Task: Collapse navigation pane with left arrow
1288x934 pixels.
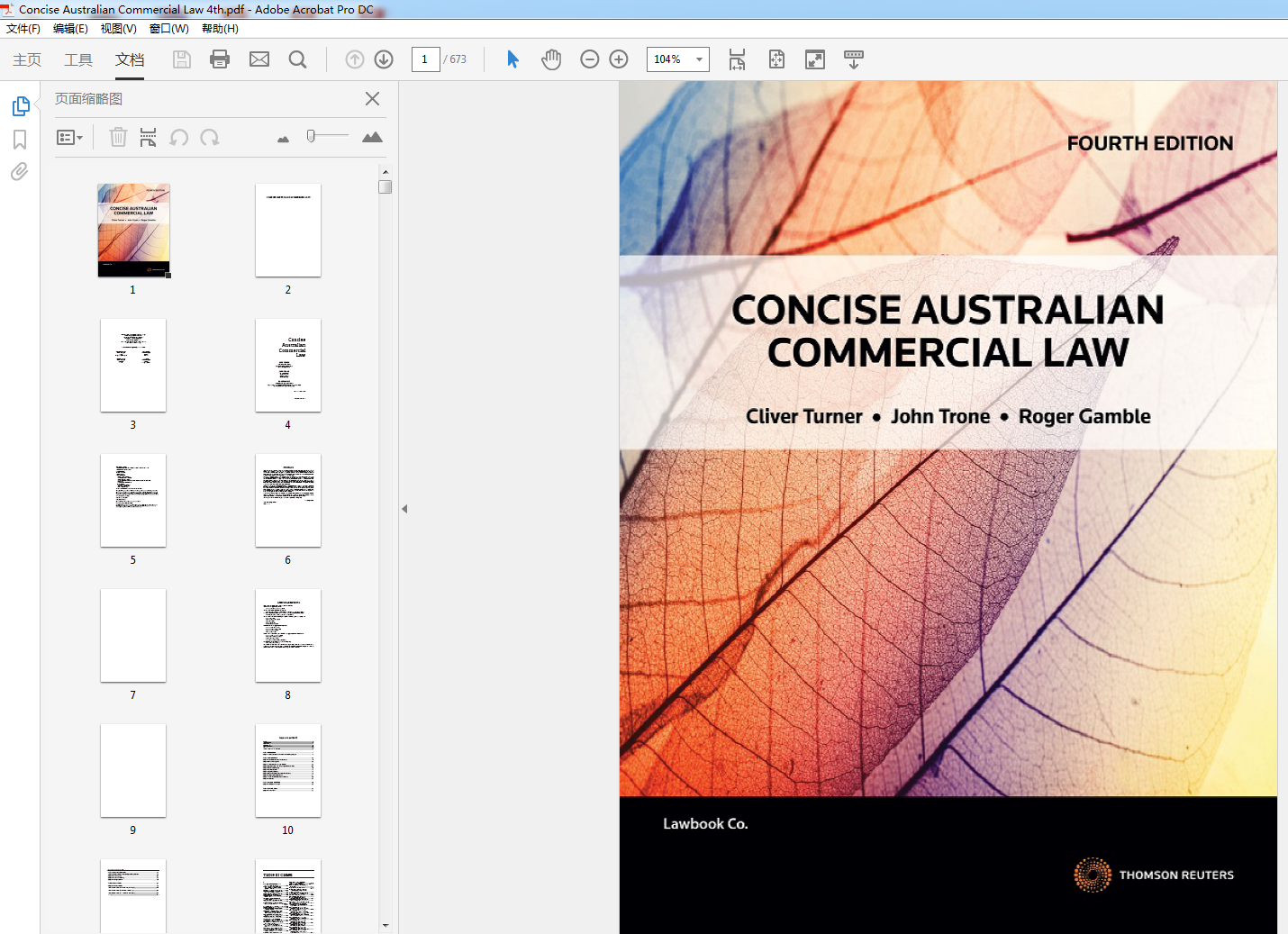Action: pos(404,509)
